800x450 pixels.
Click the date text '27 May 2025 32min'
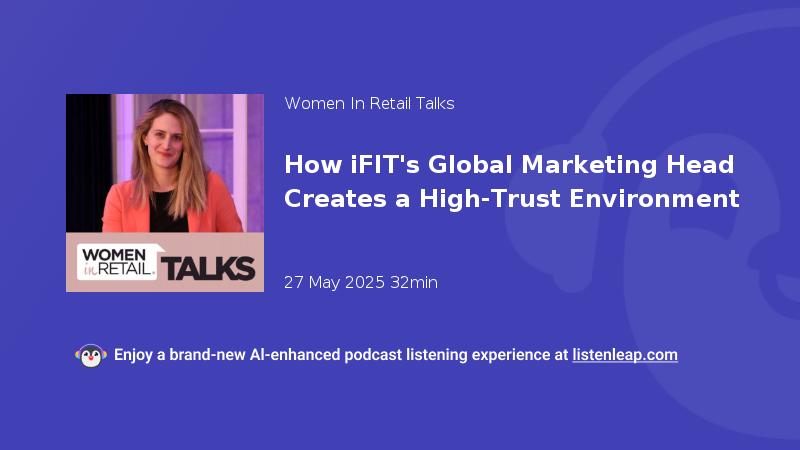[x=361, y=282]
